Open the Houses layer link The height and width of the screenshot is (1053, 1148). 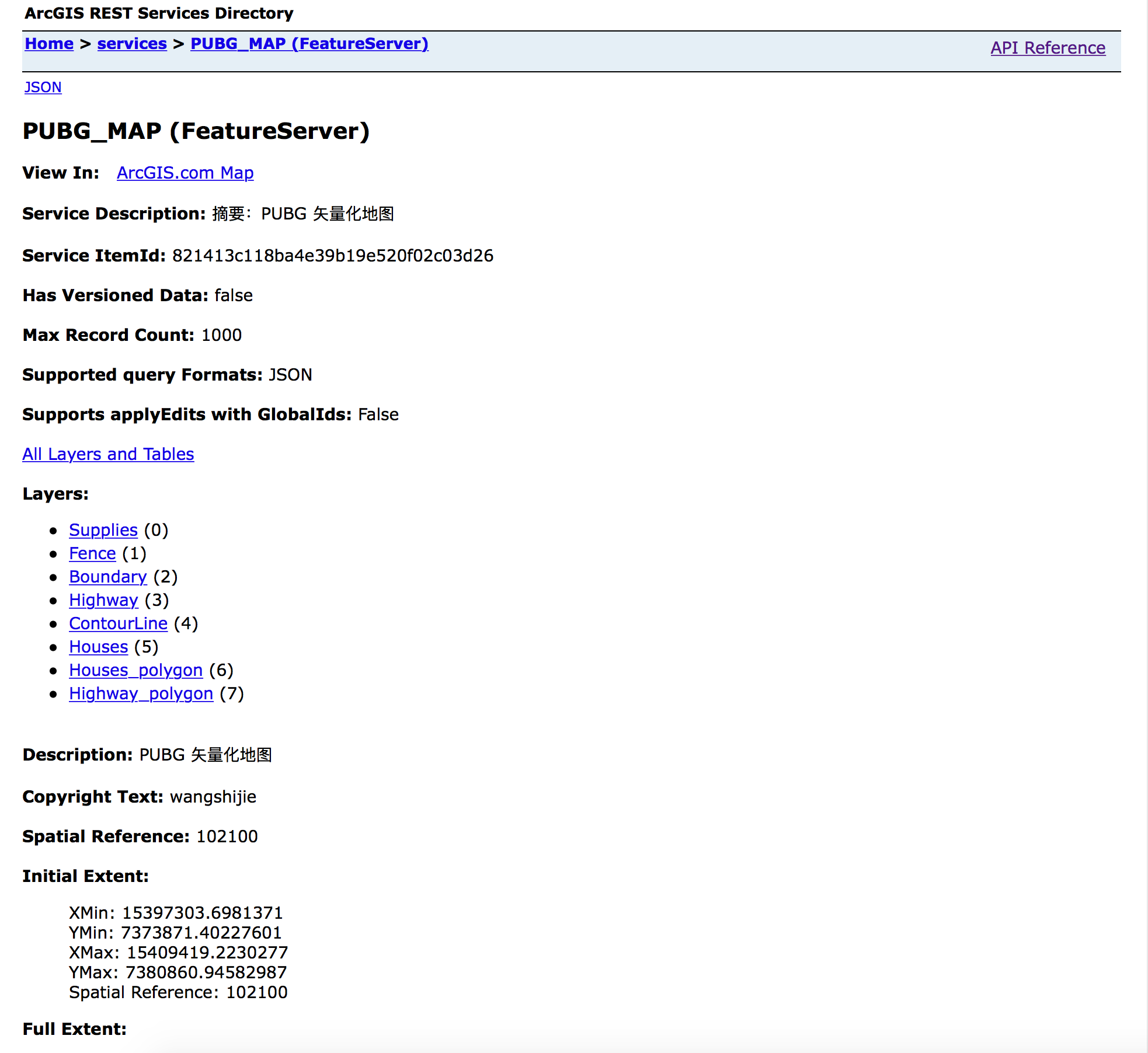[98, 647]
